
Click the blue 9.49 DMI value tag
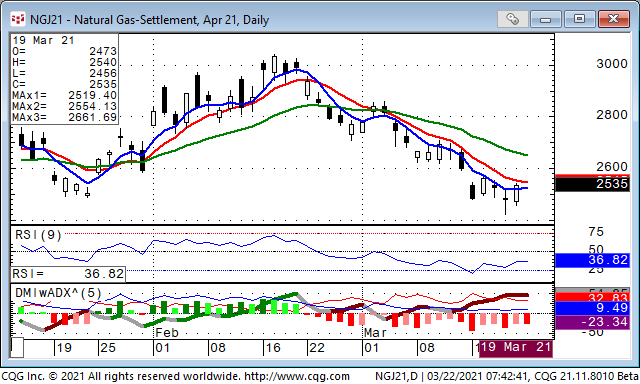tap(592, 308)
